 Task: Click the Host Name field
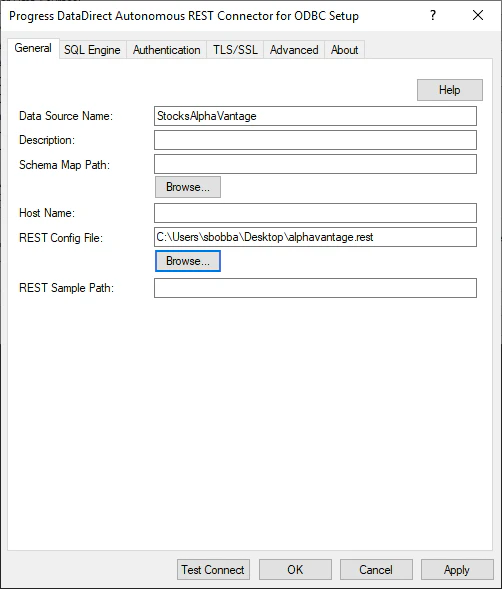[315, 213]
